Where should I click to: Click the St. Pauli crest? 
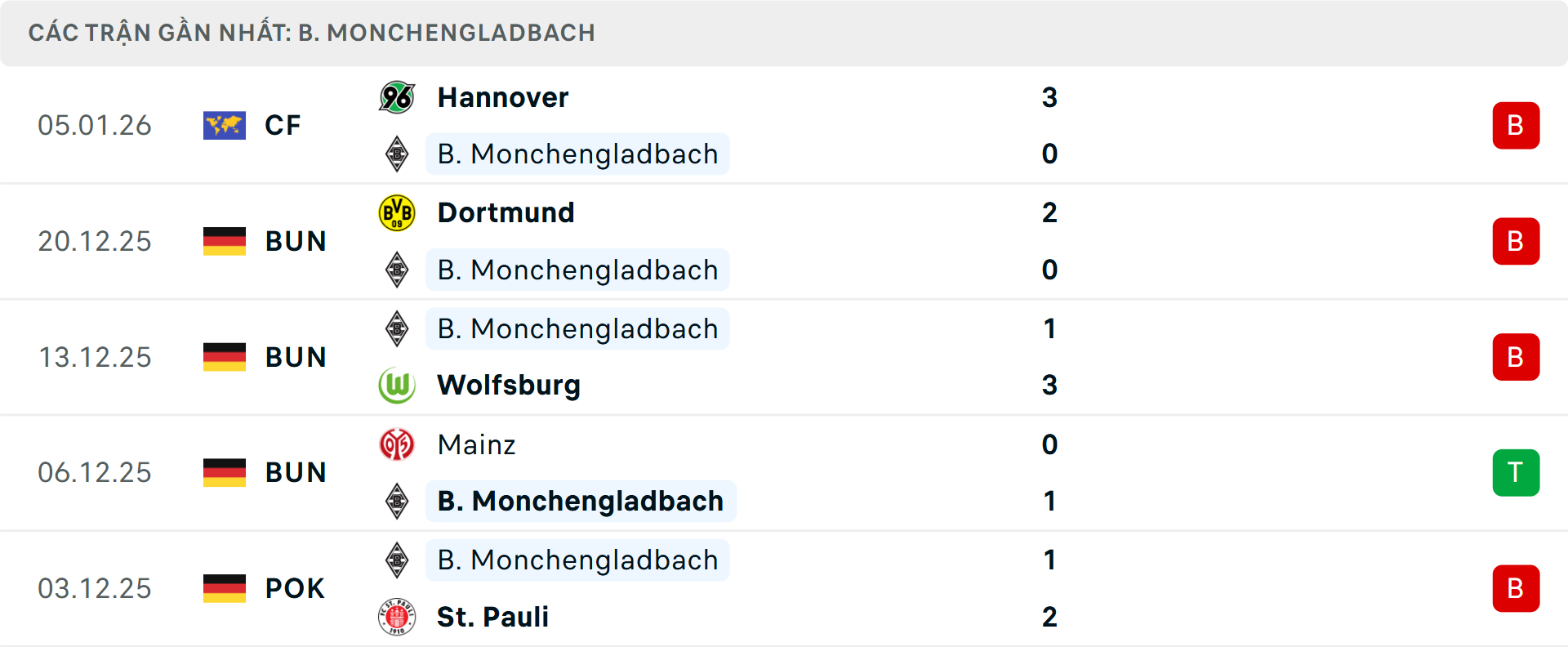pyautogui.click(x=397, y=618)
